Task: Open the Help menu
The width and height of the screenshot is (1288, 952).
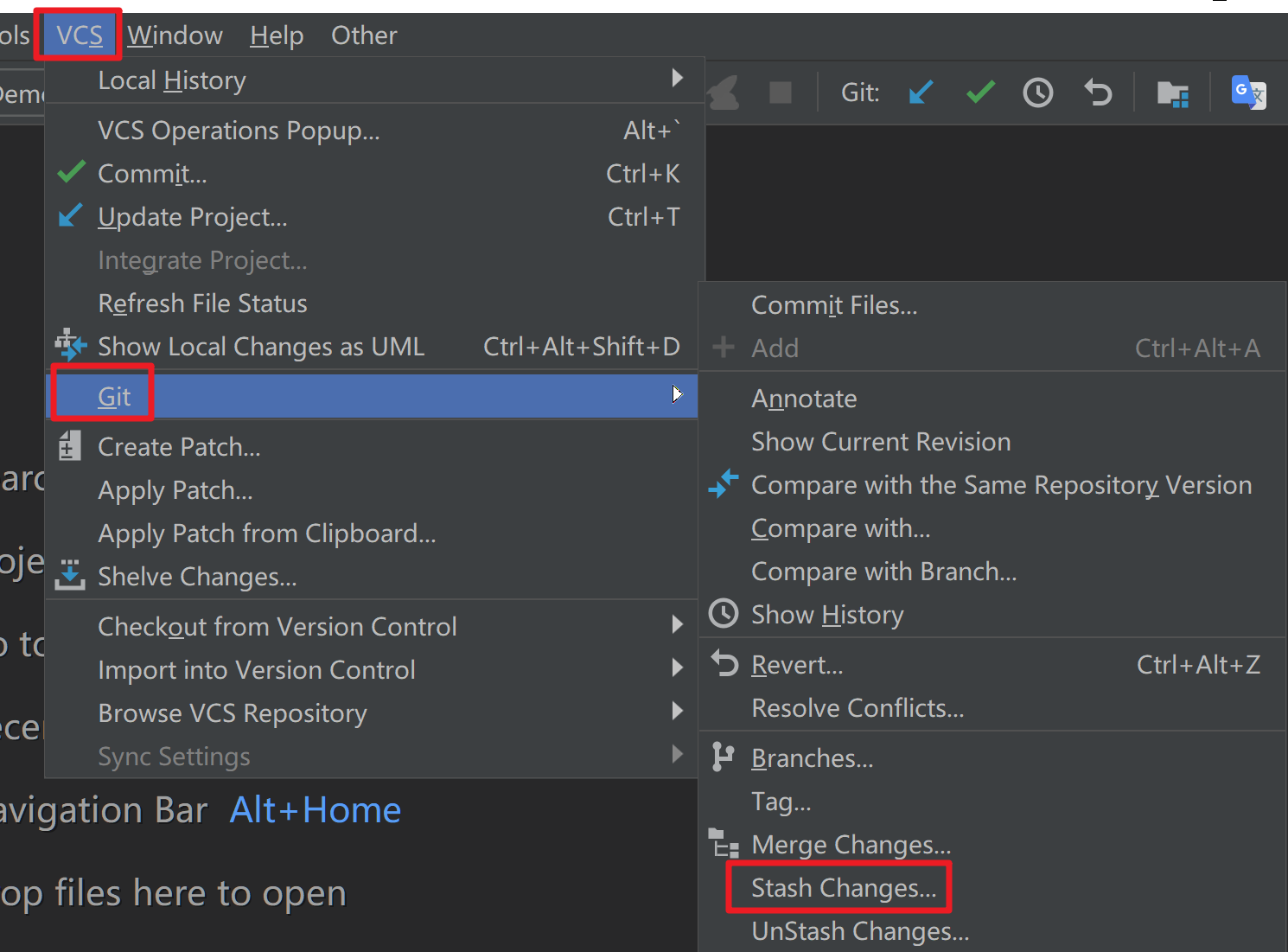Action: coord(277,35)
